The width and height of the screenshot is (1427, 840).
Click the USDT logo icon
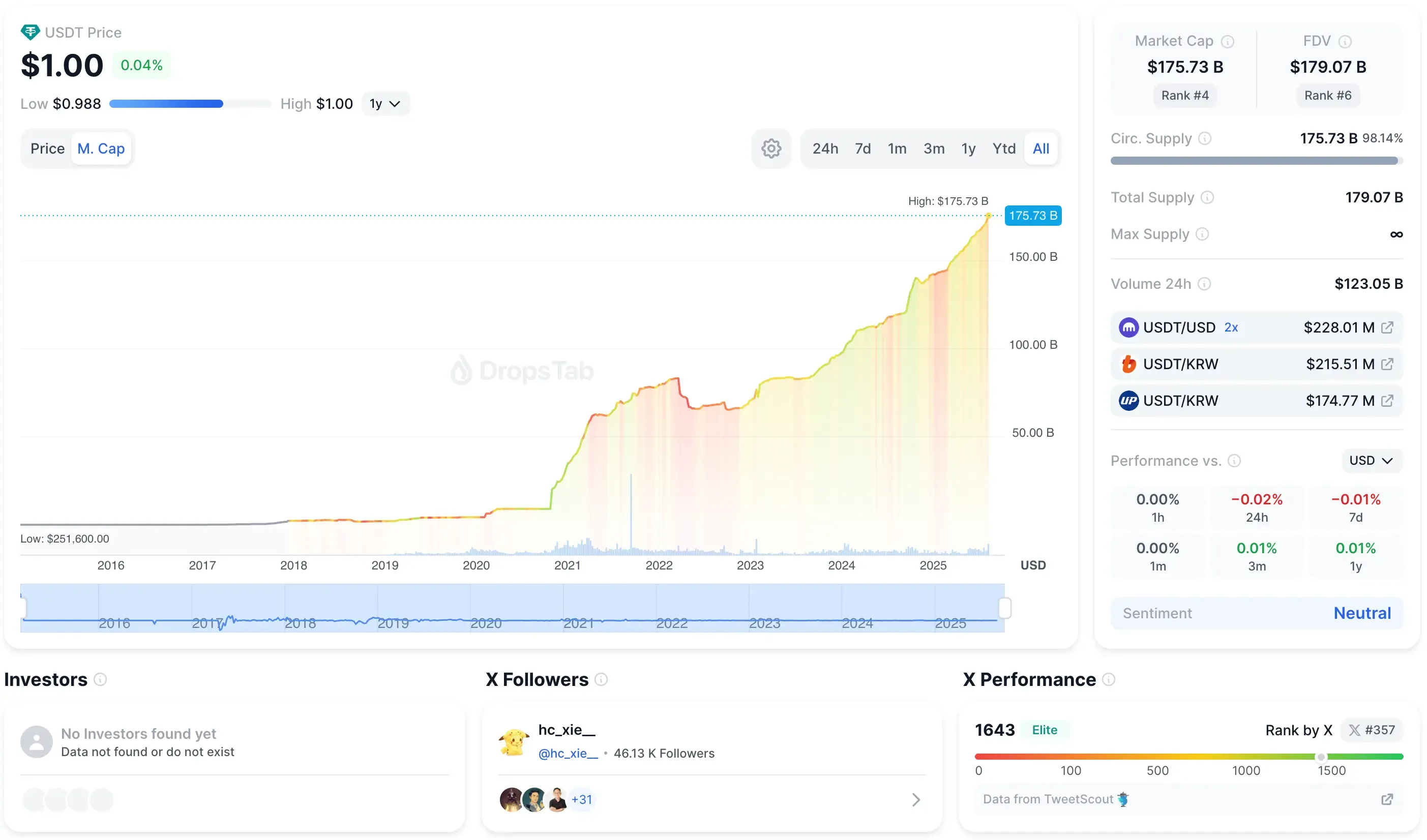click(29, 32)
